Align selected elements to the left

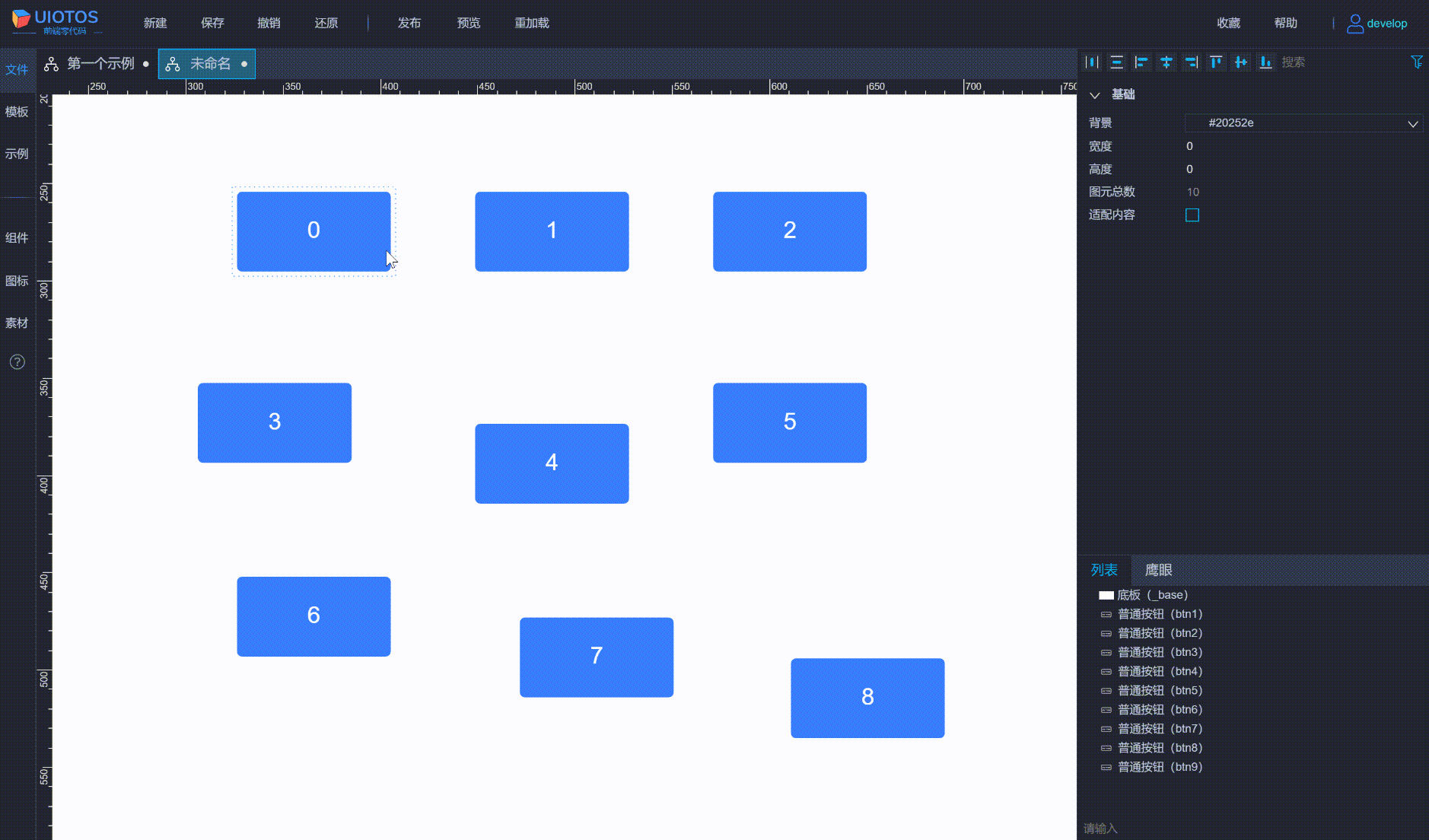click(1141, 62)
